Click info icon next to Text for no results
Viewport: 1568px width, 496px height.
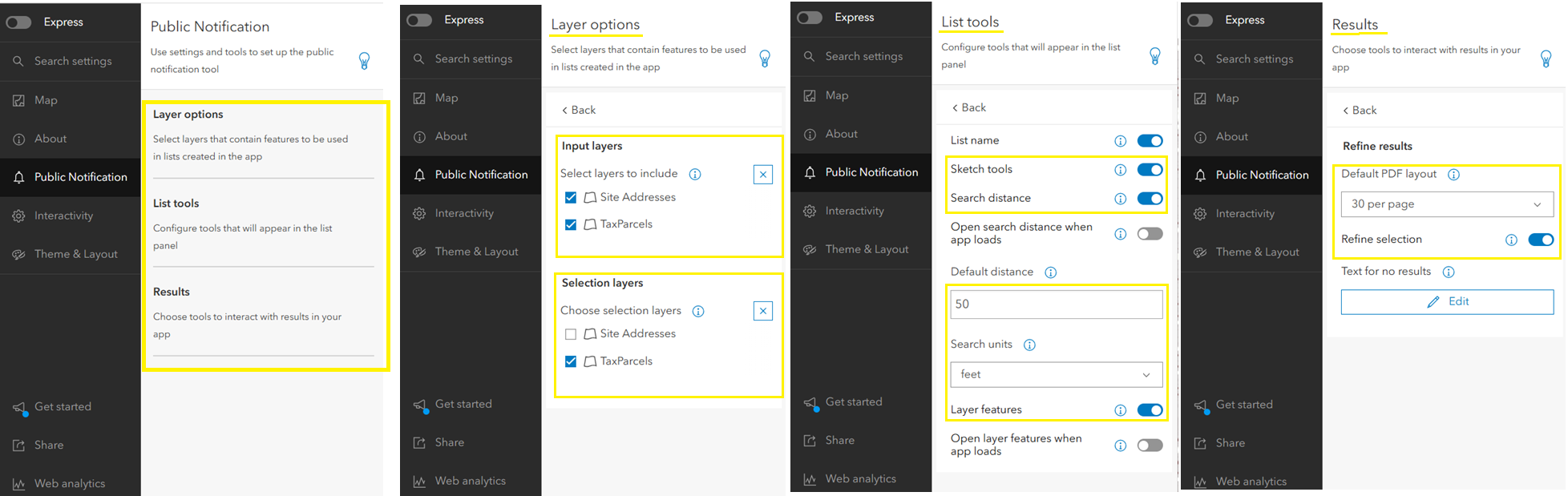tap(1449, 272)
